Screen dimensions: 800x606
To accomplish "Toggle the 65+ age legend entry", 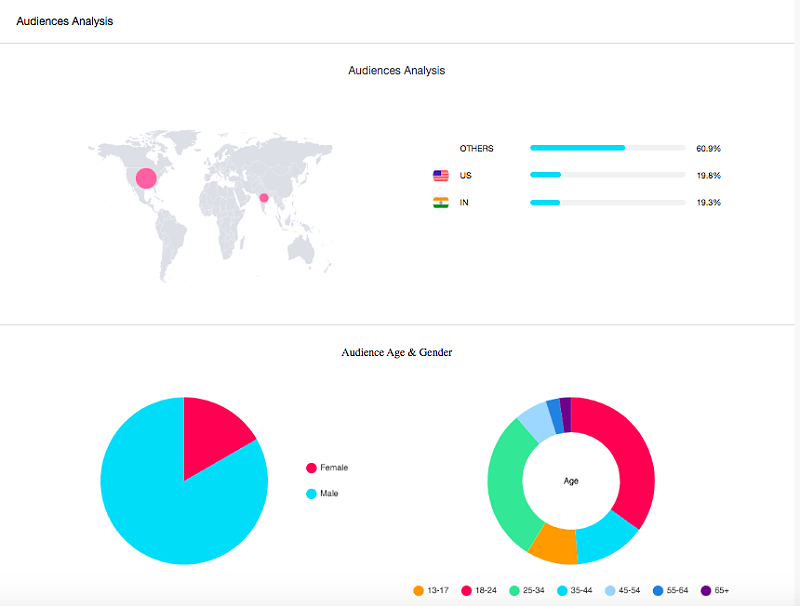I will pyautogui.click(x=715, y=591).
